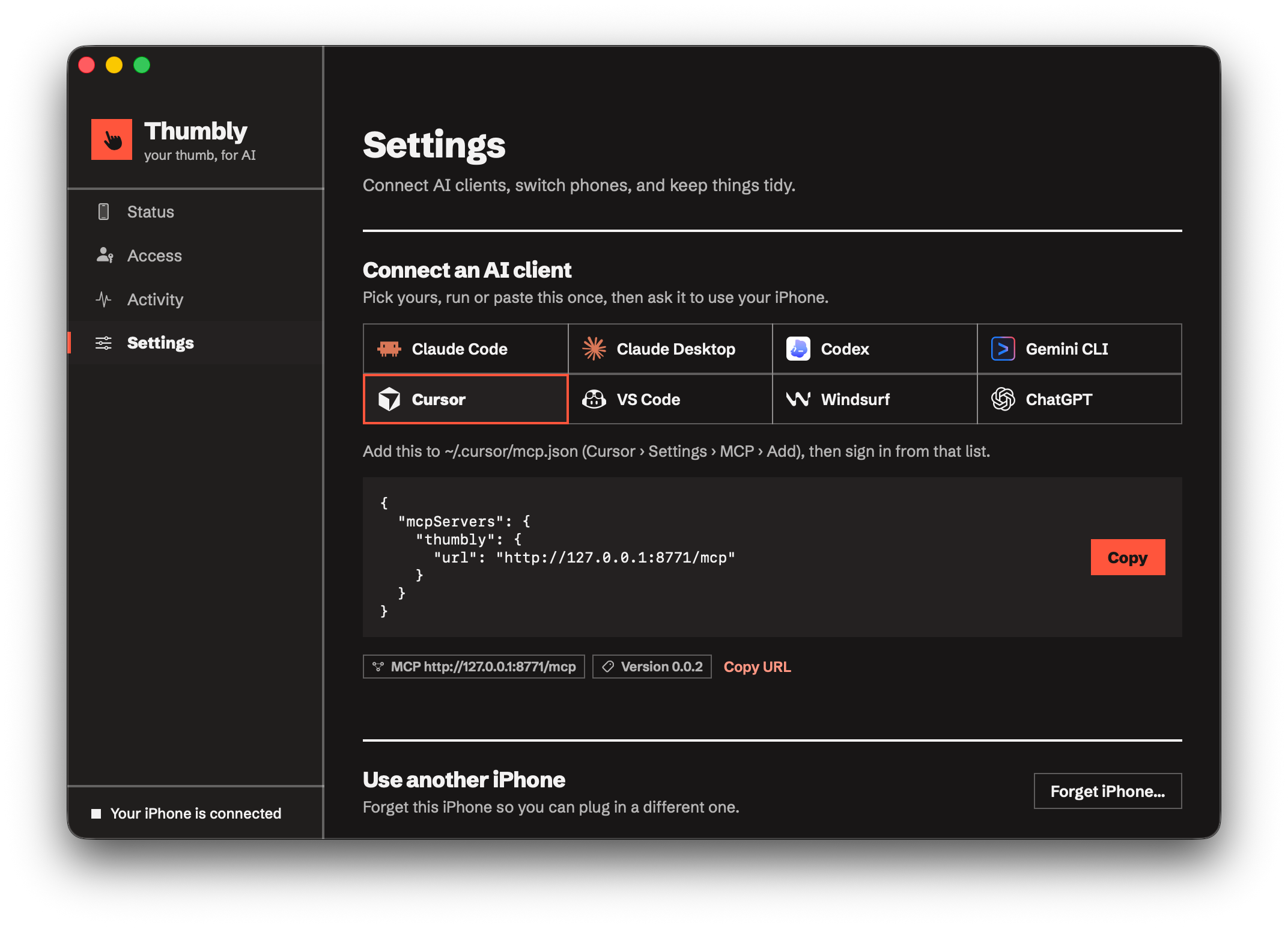The image size is (1288, 928).
Task: Click the green maximize window button
Action: [x=142, y=65]
